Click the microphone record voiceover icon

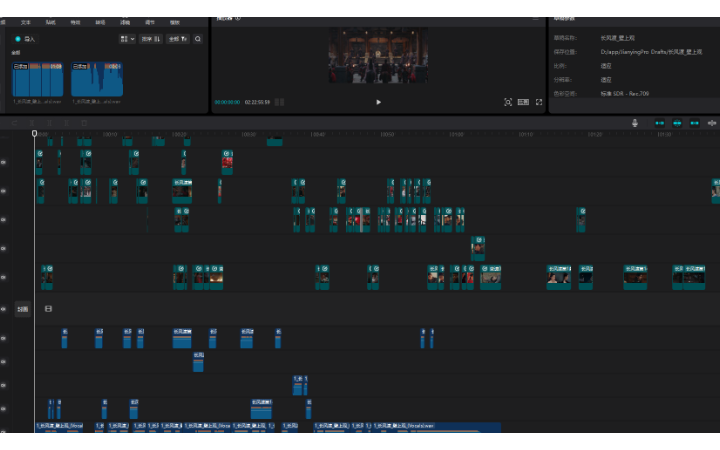pos(634,123)
